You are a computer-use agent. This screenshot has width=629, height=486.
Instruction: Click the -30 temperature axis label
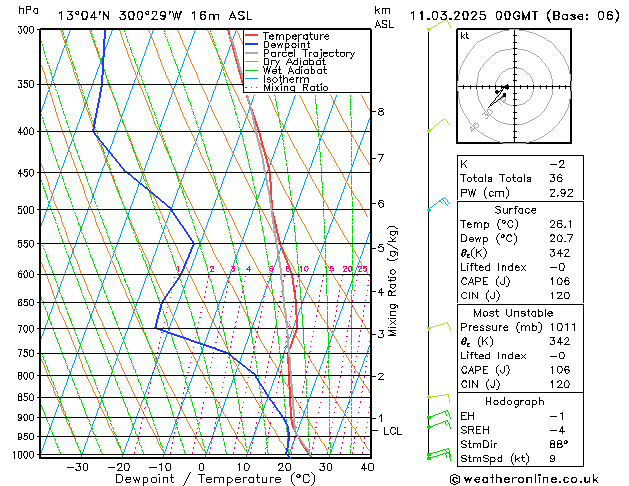tap(77, 467)
